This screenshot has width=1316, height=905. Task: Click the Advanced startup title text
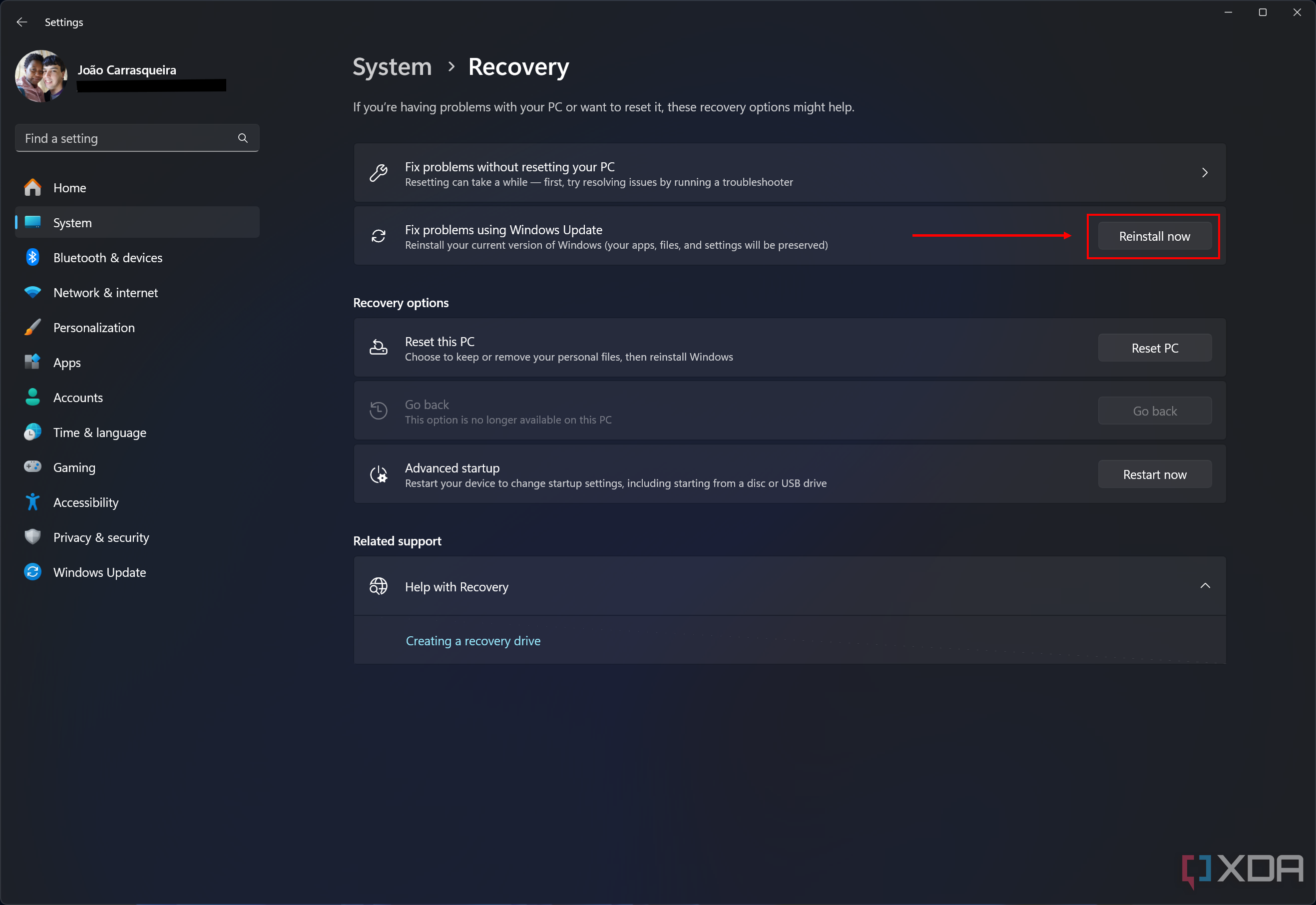point(452,468)
